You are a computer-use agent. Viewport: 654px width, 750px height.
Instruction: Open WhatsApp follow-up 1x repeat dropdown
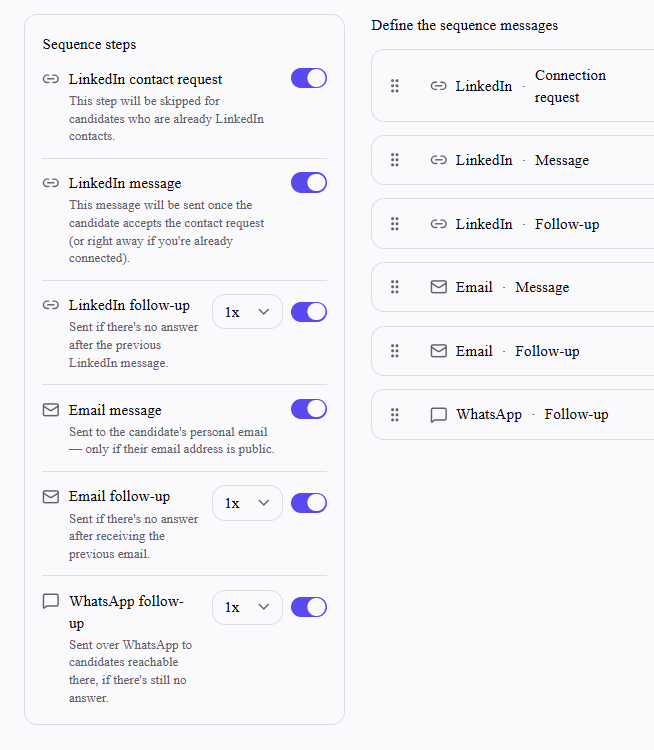[x=247, y=607]
